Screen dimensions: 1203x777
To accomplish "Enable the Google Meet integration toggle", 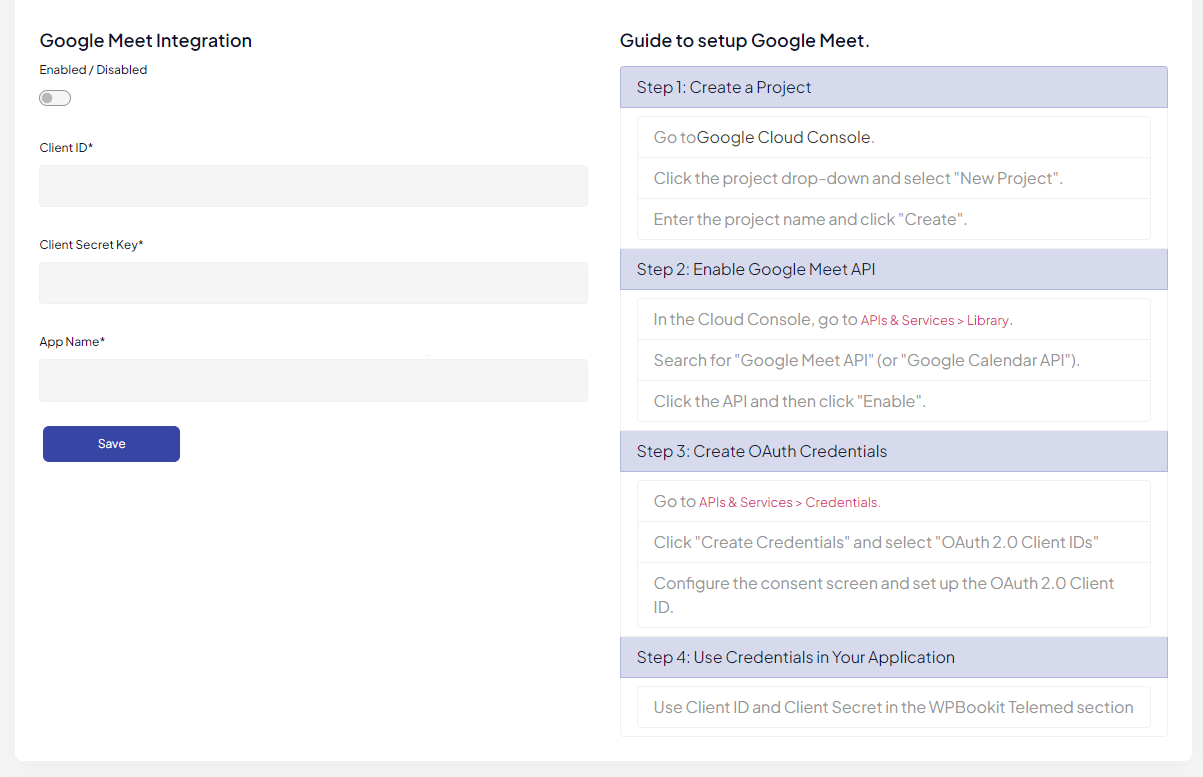I will click(54, 97).
